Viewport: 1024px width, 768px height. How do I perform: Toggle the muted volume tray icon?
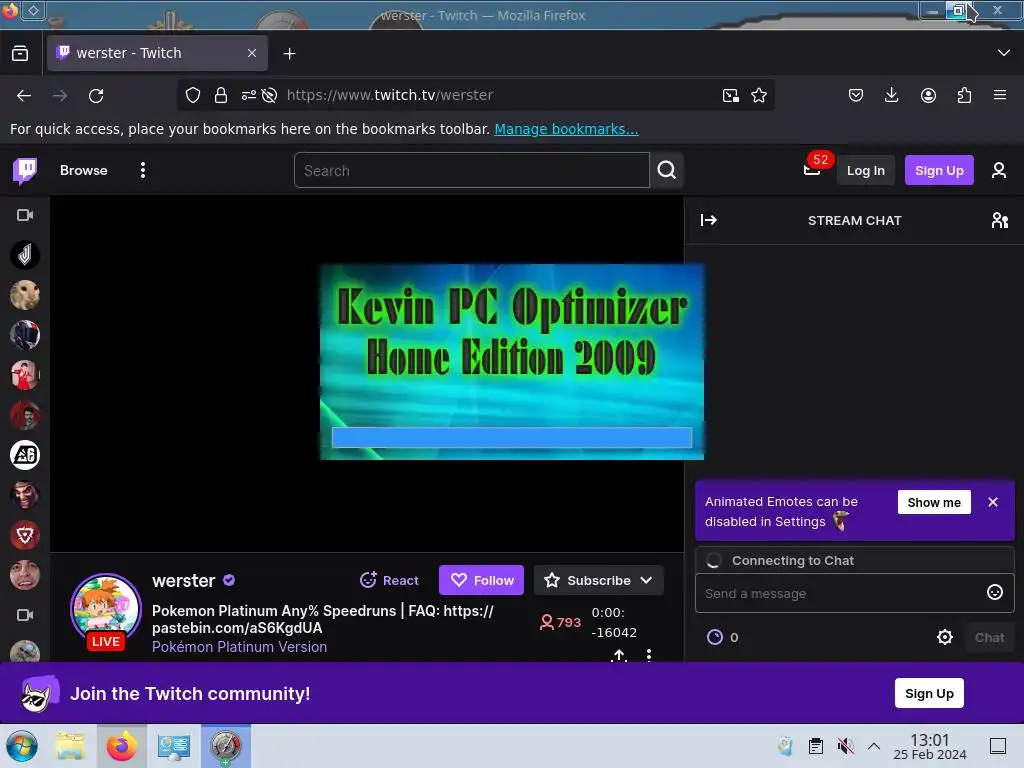tap(845, 746)
